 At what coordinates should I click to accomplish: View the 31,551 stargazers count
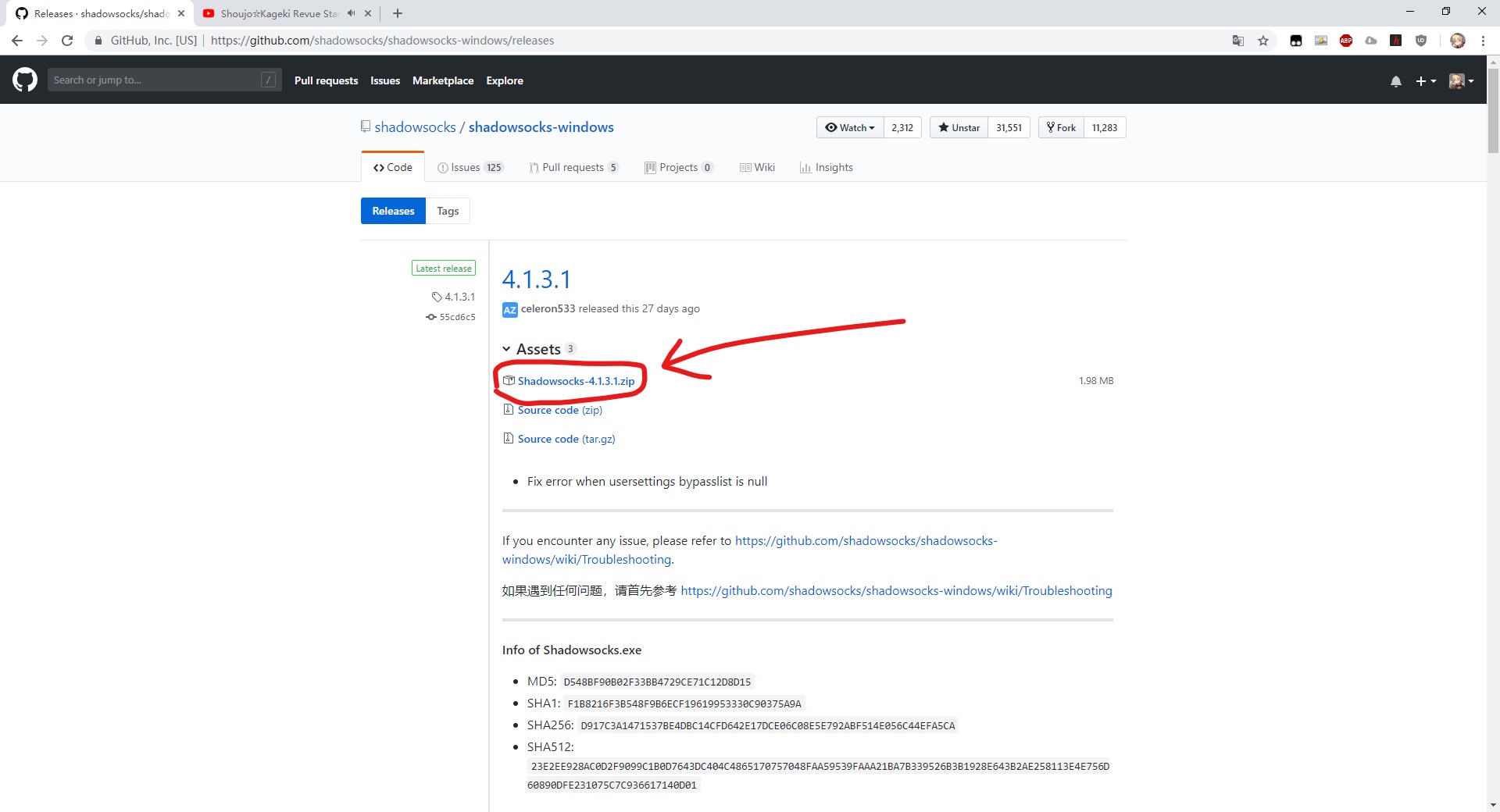[1009, 127]
